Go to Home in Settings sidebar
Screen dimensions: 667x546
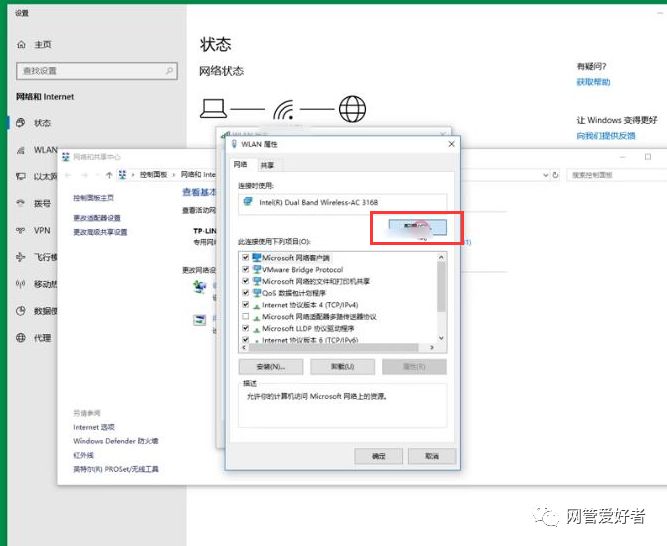[x=43, y=44]
